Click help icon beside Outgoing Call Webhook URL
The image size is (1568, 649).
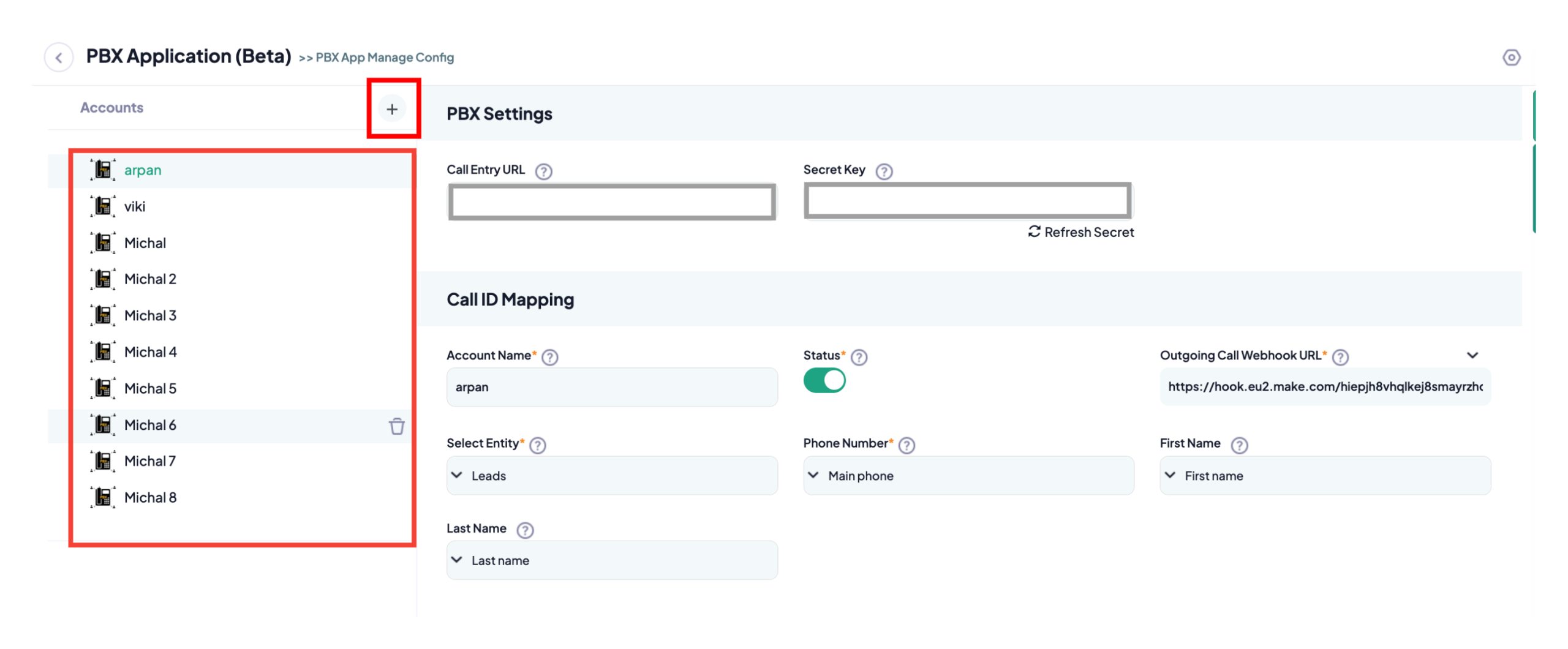click(1340, 357)
